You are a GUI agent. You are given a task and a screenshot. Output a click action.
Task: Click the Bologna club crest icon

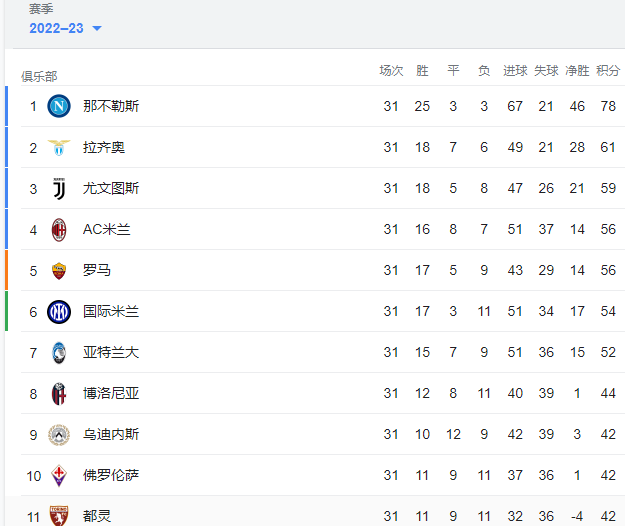point(59,394)
